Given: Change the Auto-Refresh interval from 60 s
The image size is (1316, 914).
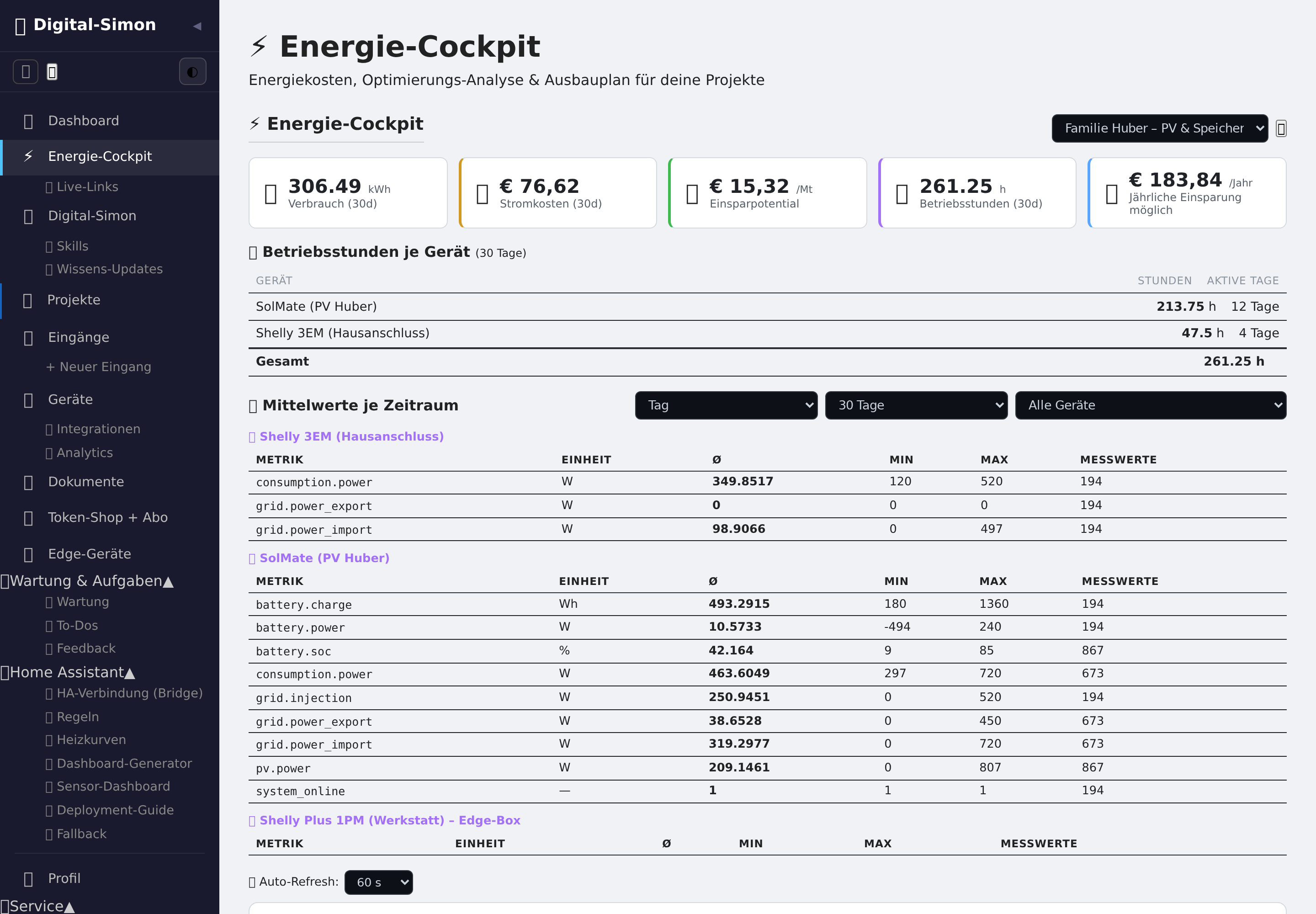Looking at the screenshot, I should point(378,882).
